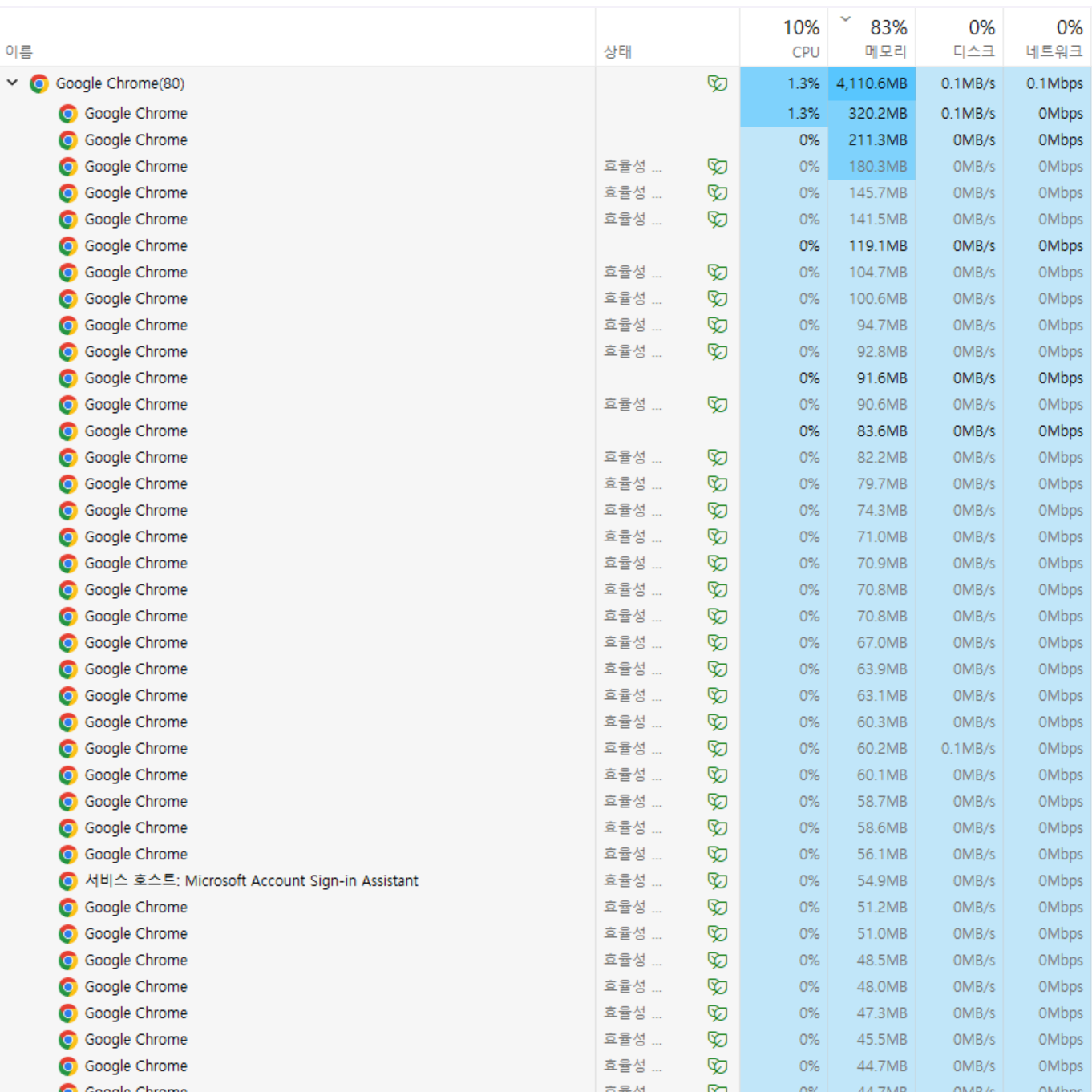Click the sort arrow above the memory percentage
This screenshot has width=1092, height=1092.
(845, 18)
